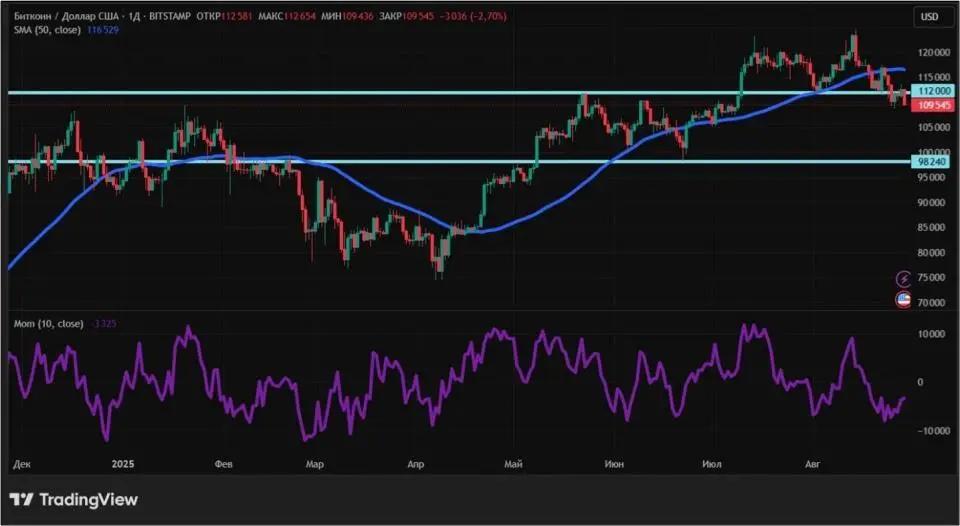Click the SMA value 116529 in the legend
960x526 pixels.
pos(105,32)
